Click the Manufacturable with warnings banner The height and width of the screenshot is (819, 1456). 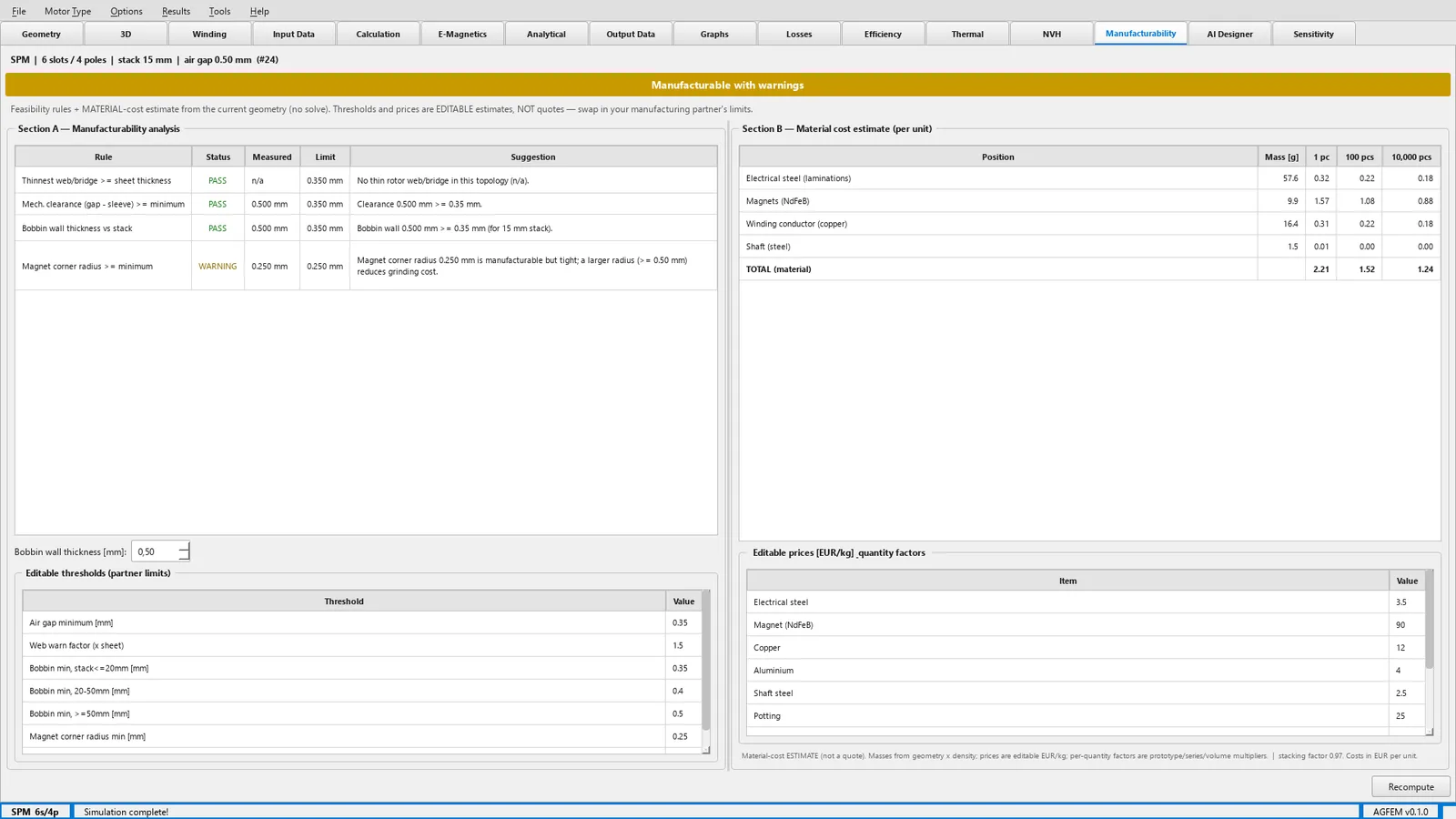click(x=728, y=85)
